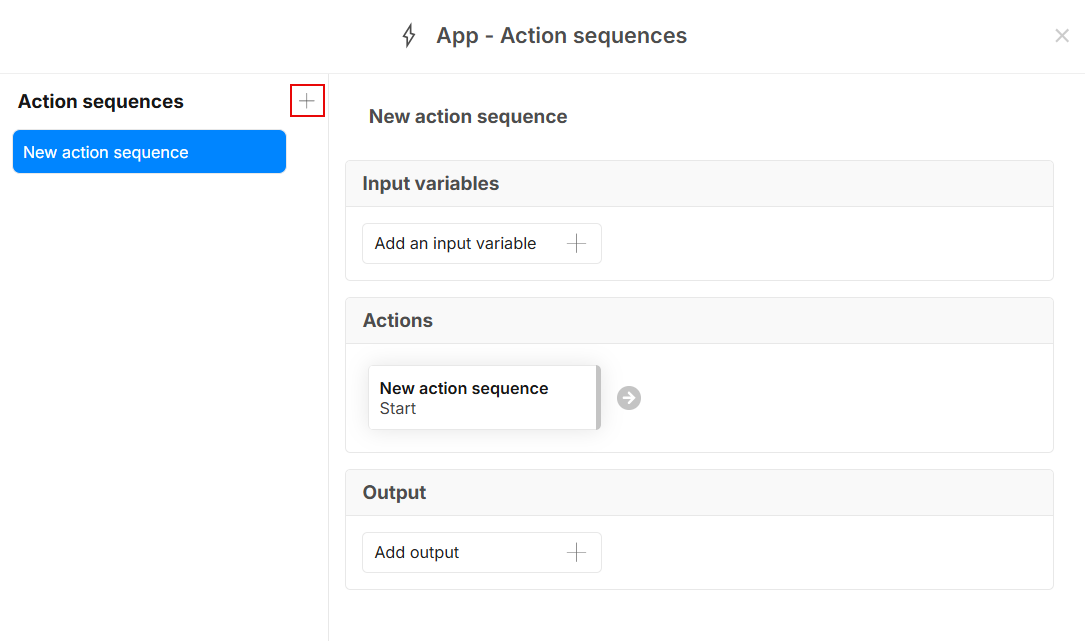Click the New action sequence title above Input variables
The height and width of the screenshot is (641, 1085).
pyautogui.click(x=468, y=116)
